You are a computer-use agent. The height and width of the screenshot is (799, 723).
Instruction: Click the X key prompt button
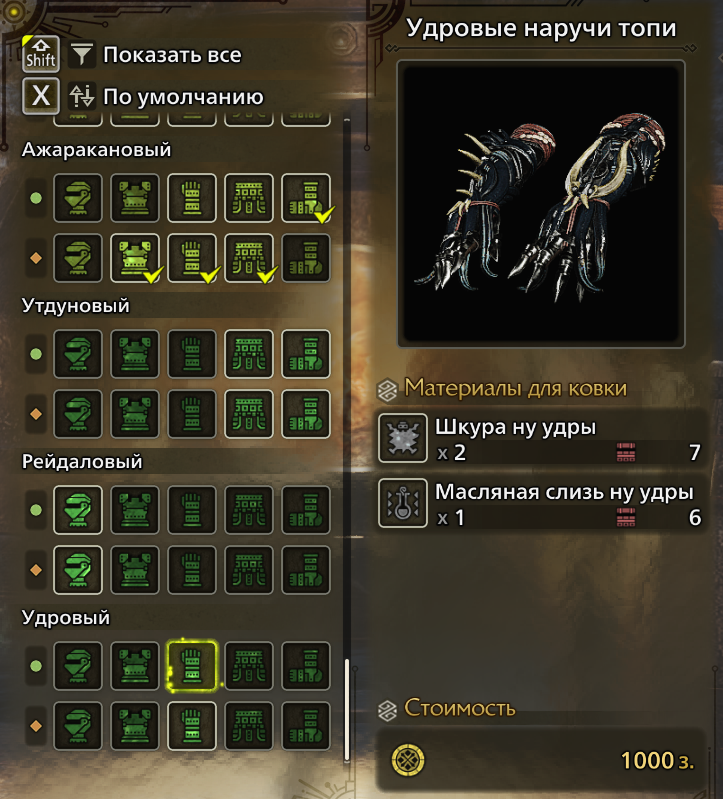(41, 96)
